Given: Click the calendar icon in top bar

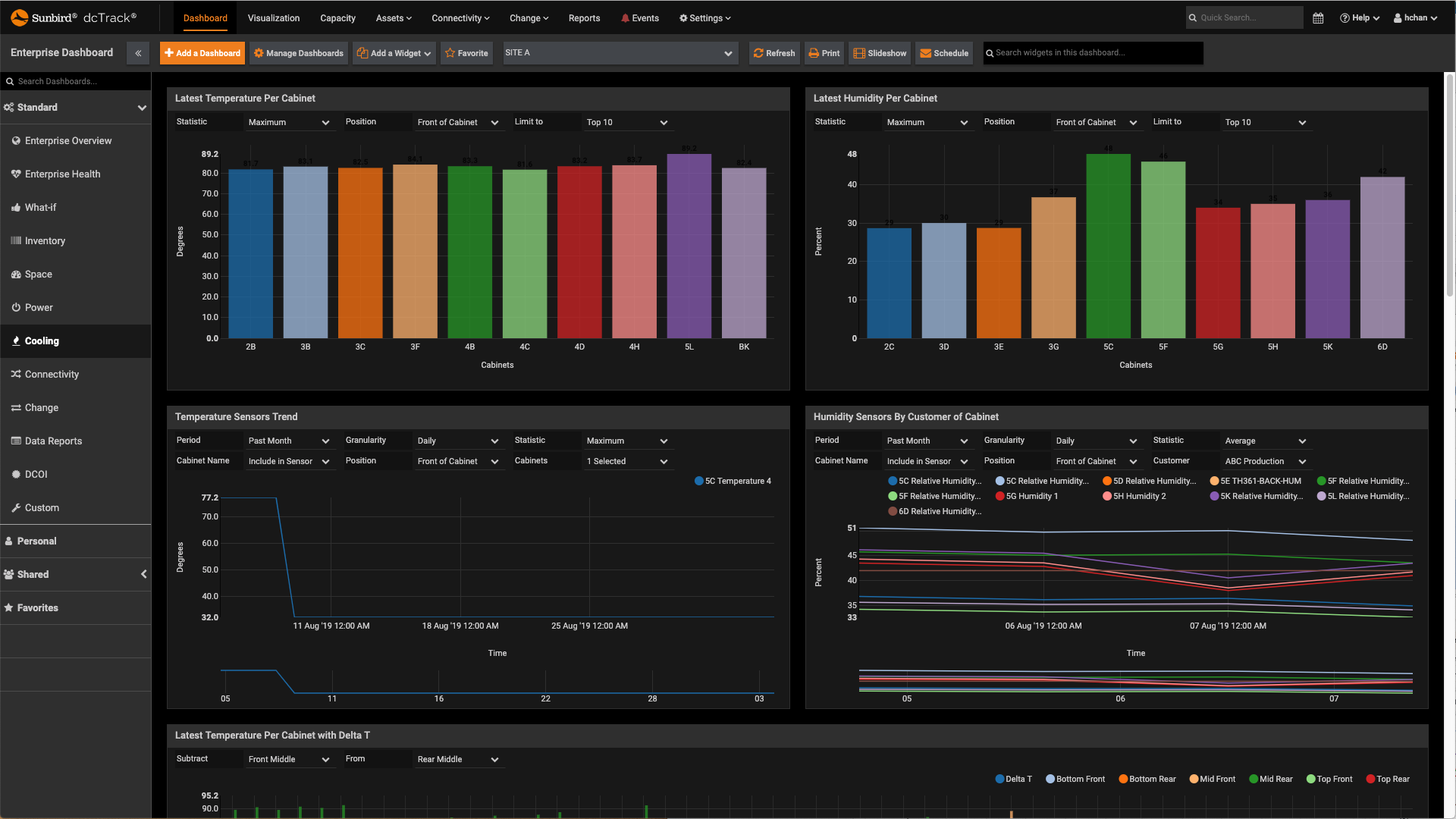Looking at the screenshot, I should click(1318, 18).
